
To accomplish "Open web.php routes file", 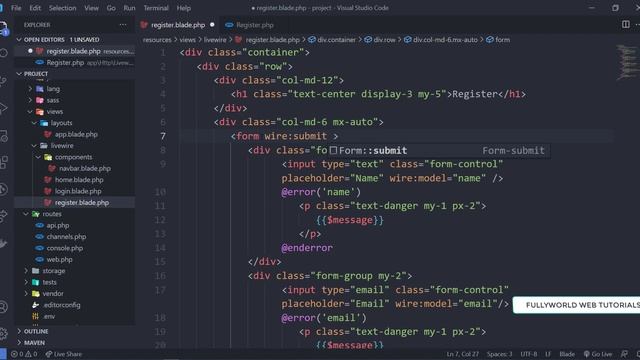I will 59,260.
